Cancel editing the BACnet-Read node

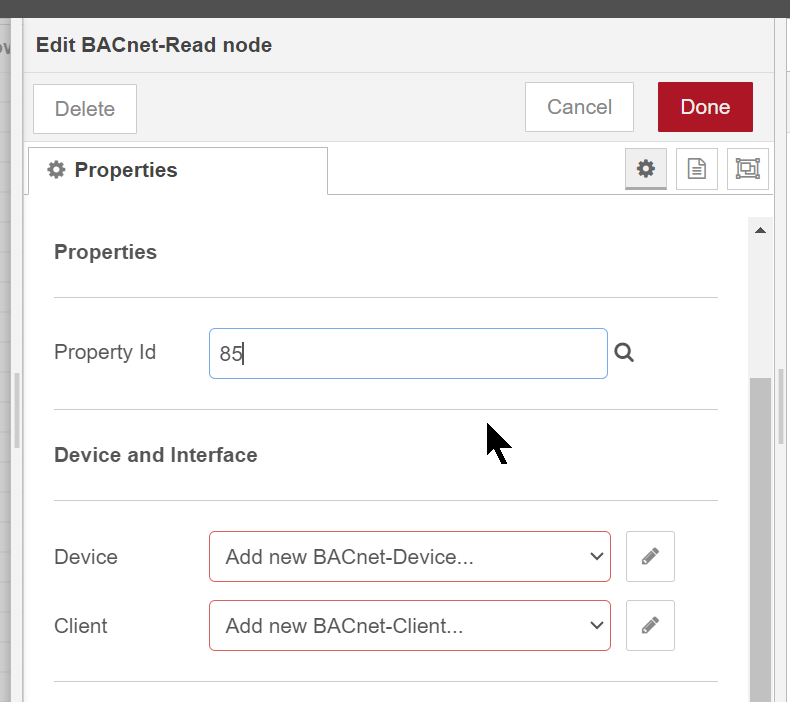[x=579, y=107]
